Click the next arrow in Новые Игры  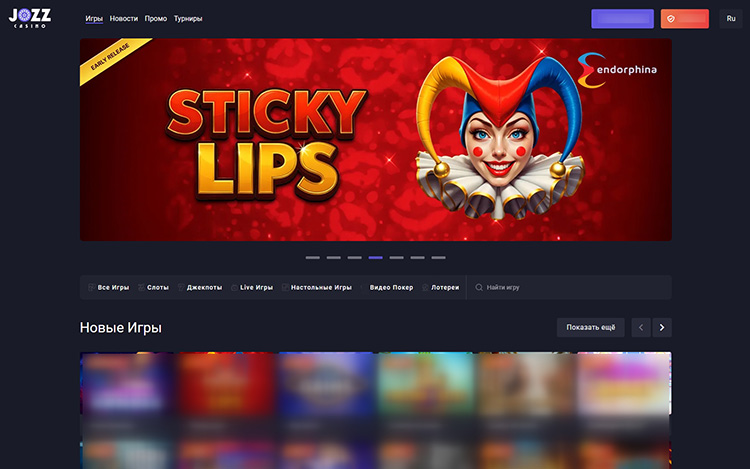pyautogui.click(x=662, y=327)
